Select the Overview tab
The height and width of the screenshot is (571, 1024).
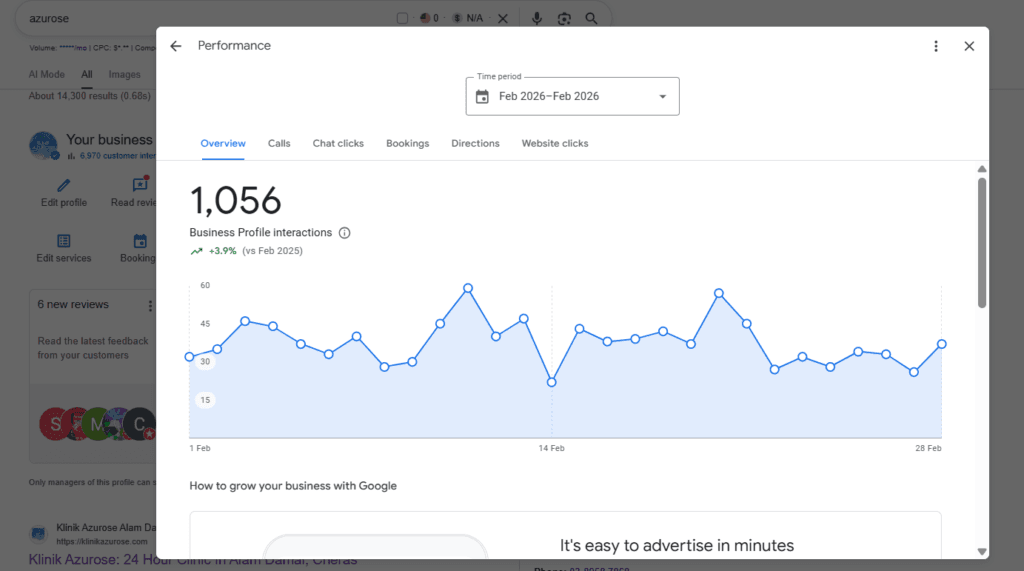[x=223, y=143]
